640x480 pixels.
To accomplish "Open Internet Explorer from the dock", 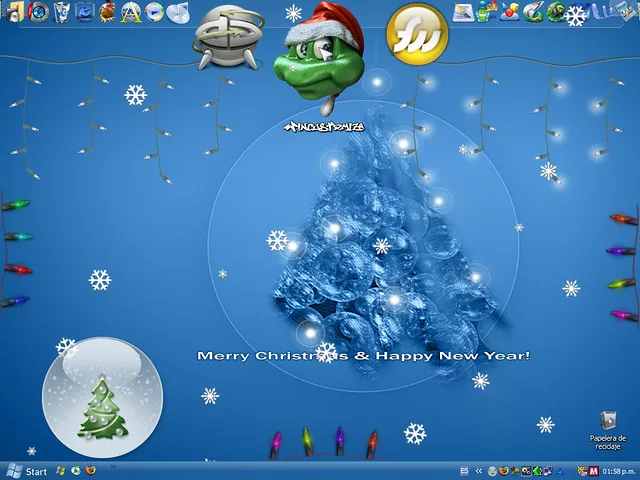I will click(85, 12).
